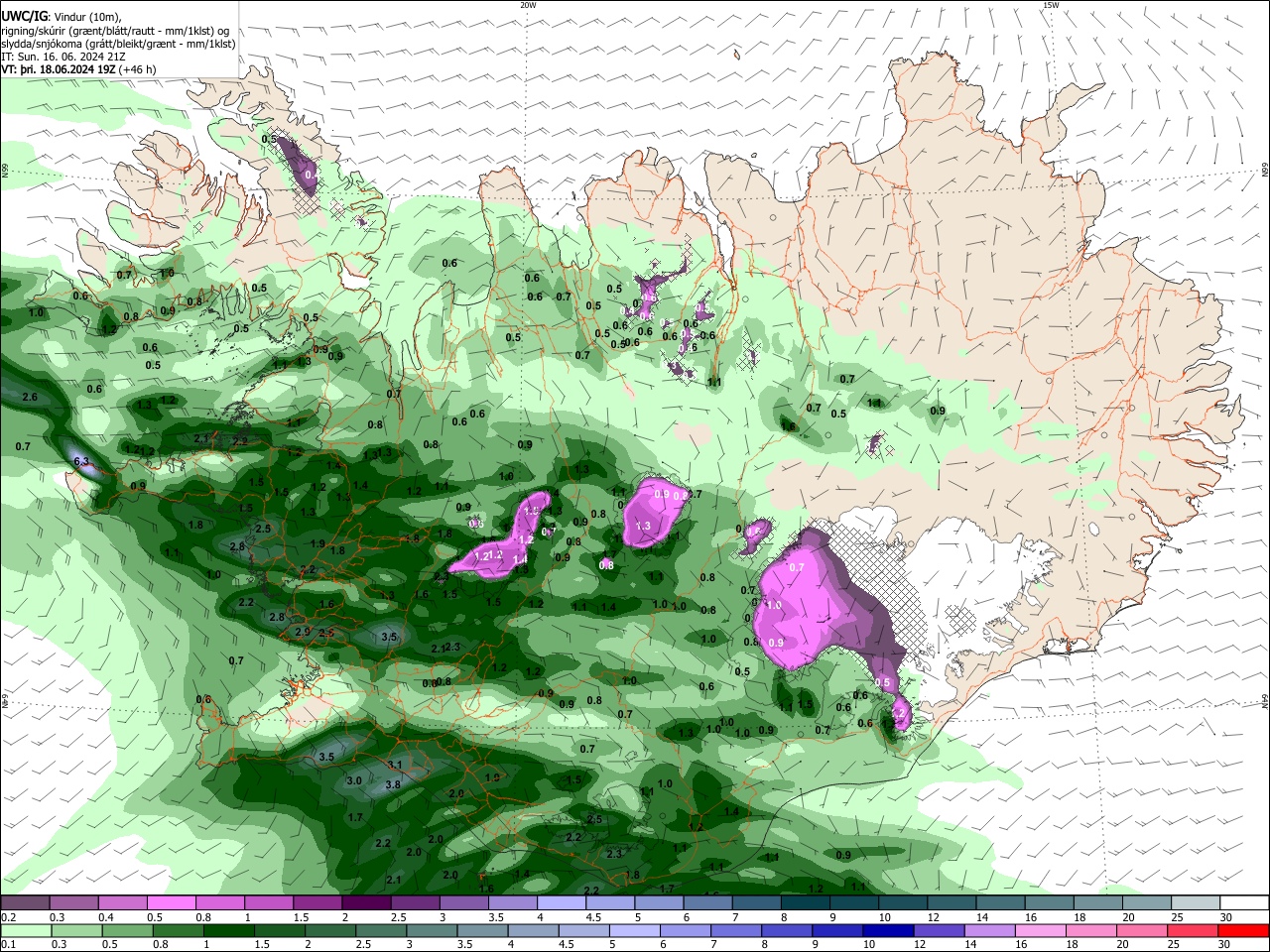Click the bottom legend label '0.1'
Screen dimensions: 1270x952
[x=7, y=945]
